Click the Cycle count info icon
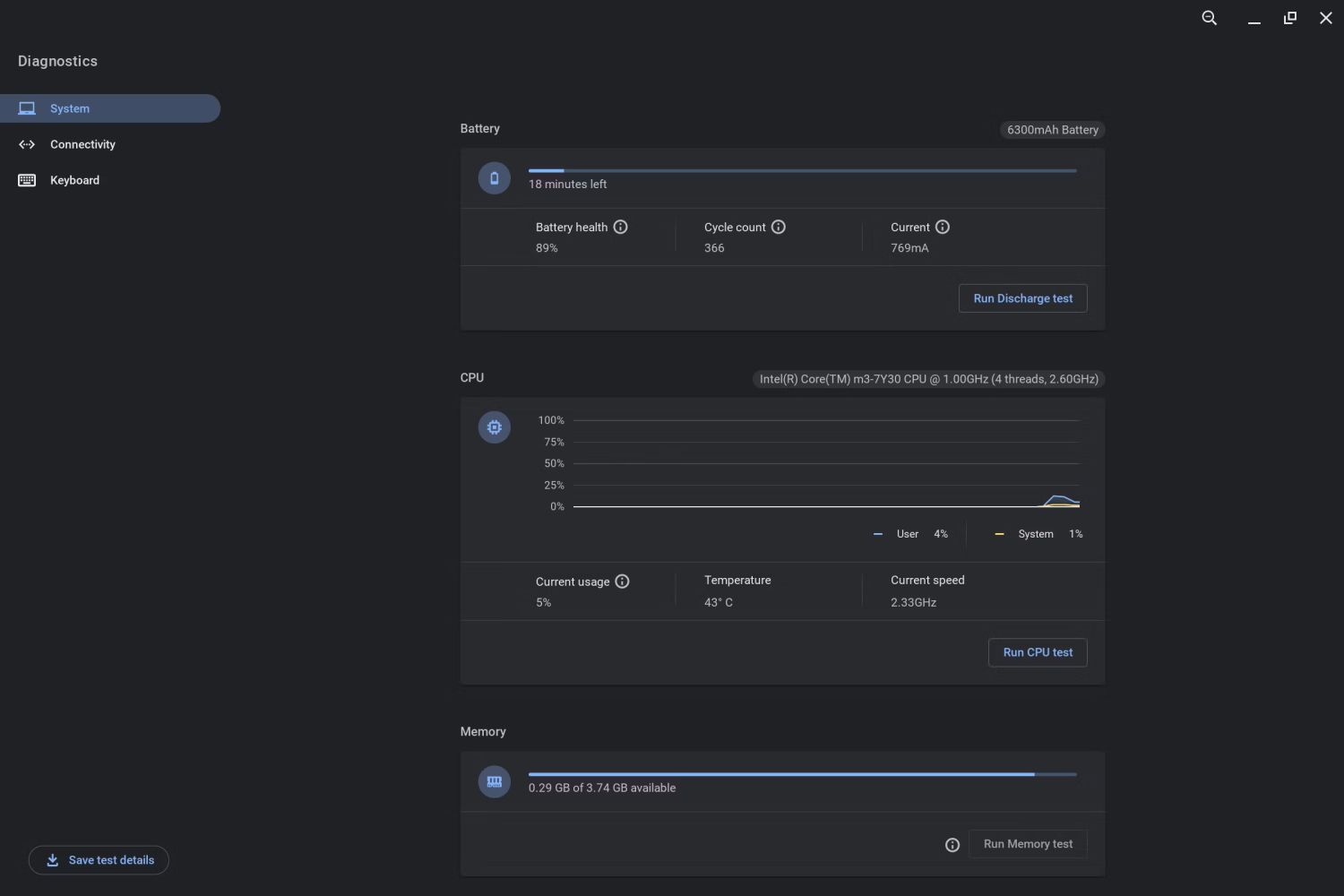 tap(778, 228)
